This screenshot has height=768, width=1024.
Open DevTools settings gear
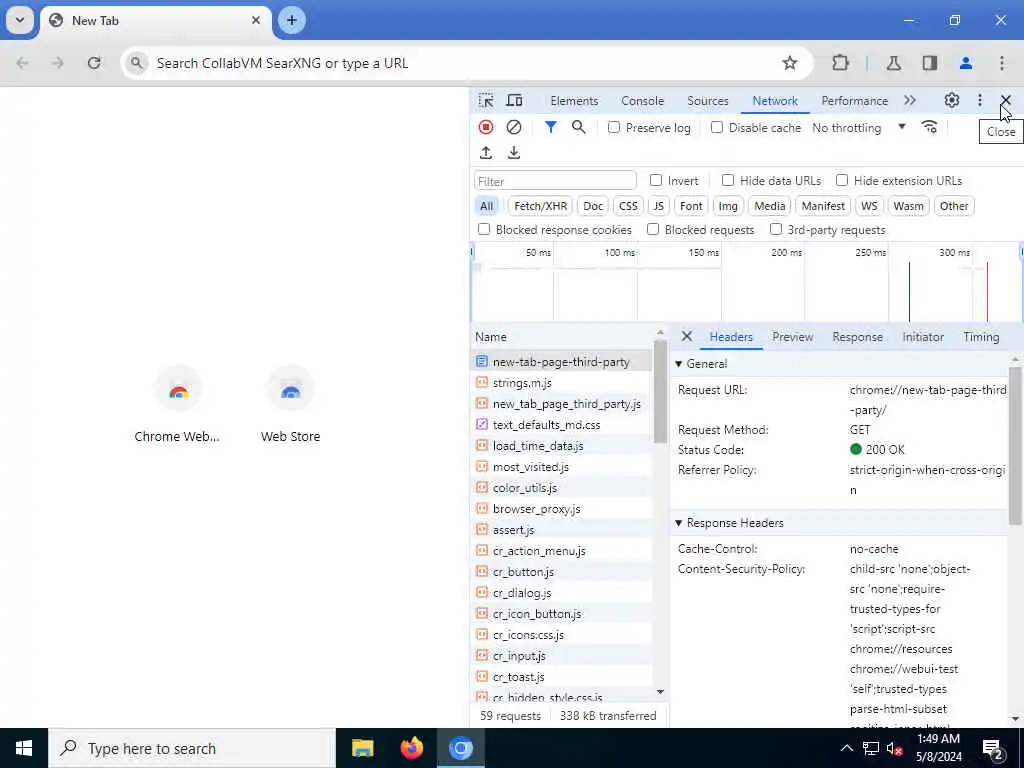pyautogui.click(x=952, y=101)
